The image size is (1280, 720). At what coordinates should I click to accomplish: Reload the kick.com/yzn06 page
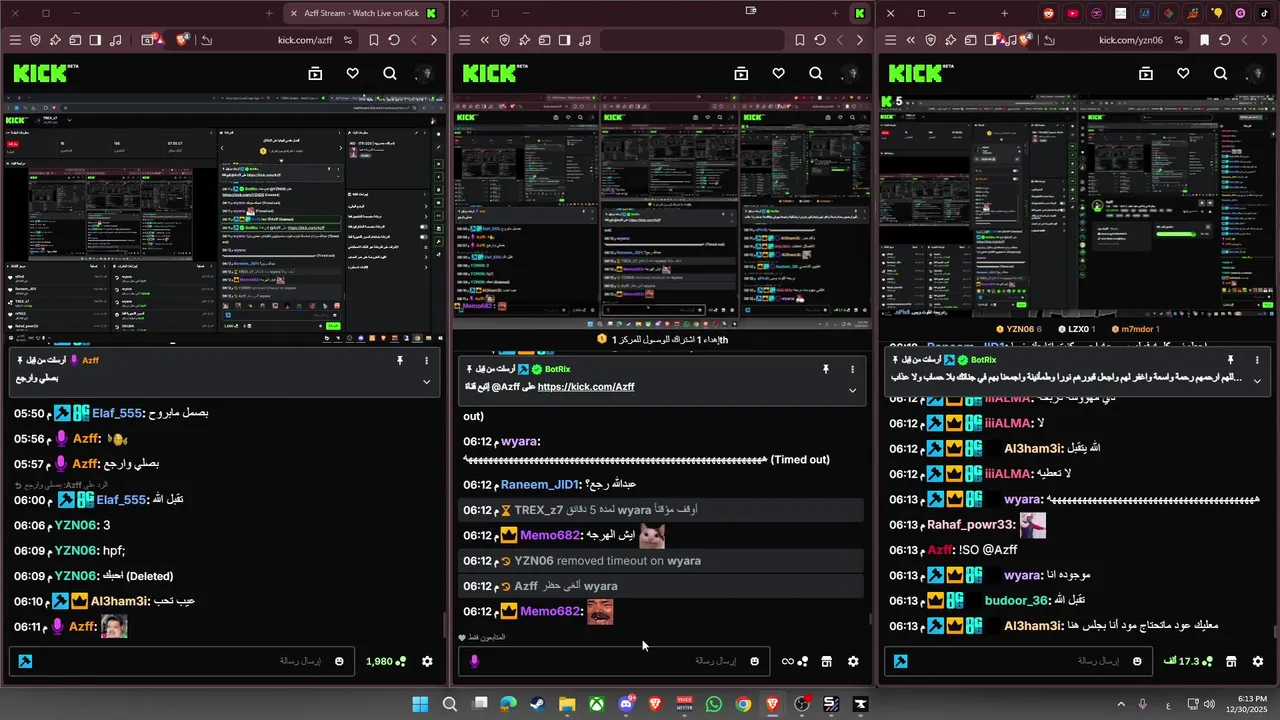(1225, 40)
